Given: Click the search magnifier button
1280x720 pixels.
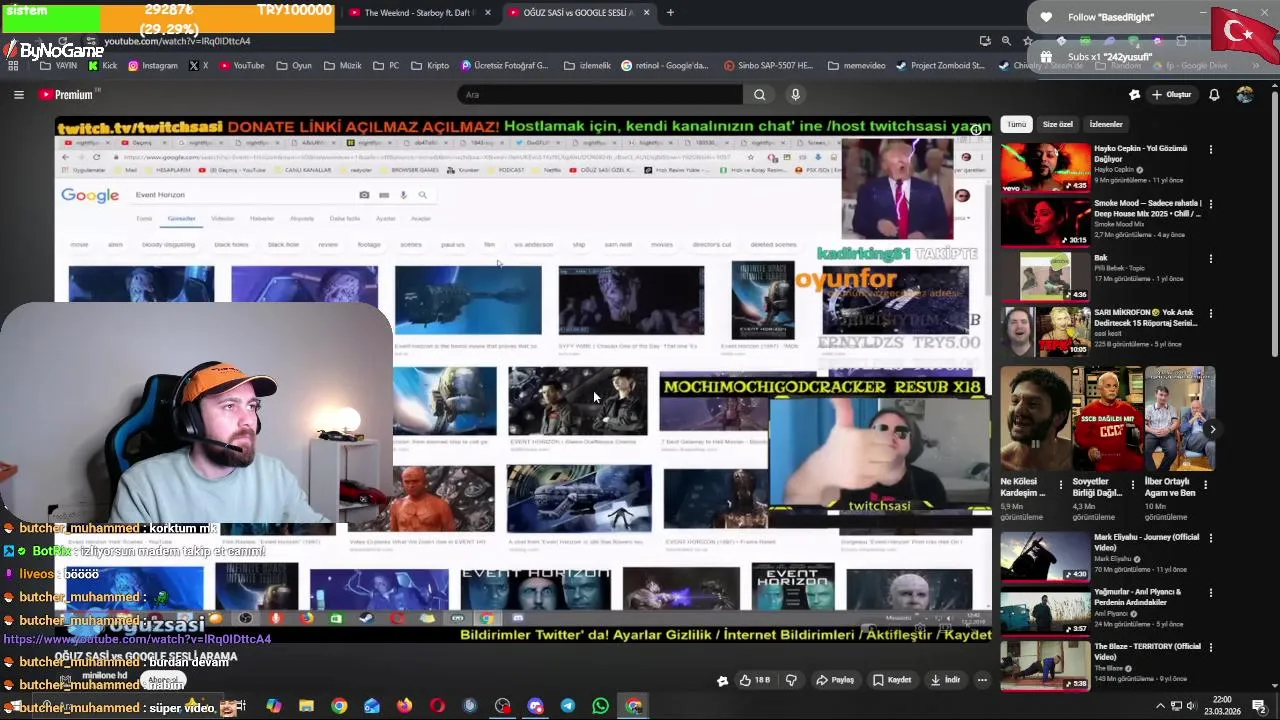Looking at the screenshot, I should (x=760, y=95).
